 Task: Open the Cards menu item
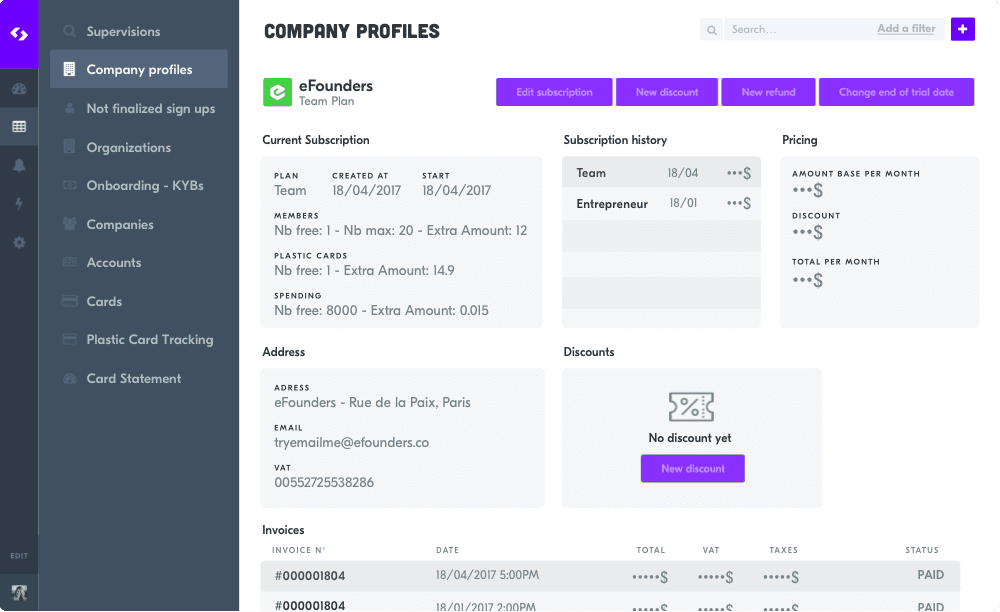click(104, 302)
